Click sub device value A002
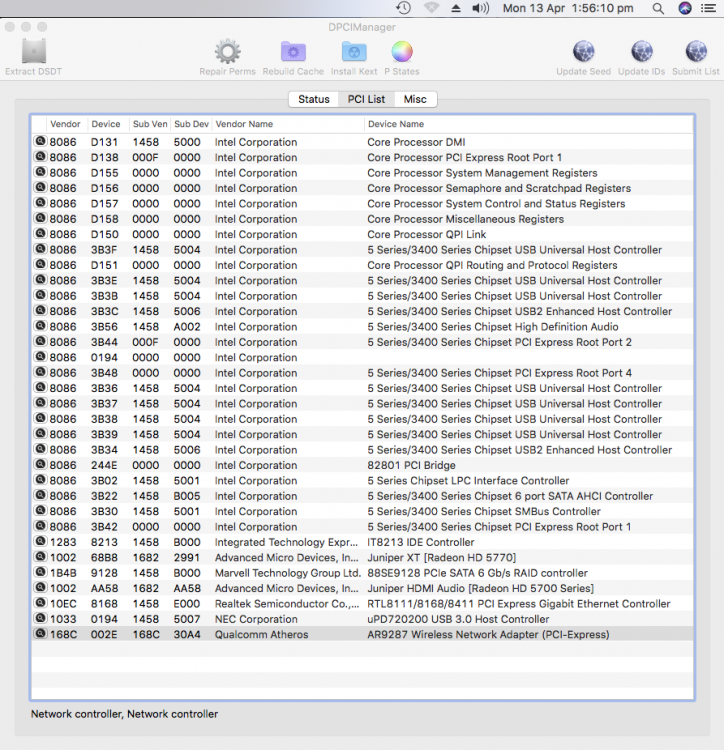Screen dimensions: 724x750 click(187, 327)
